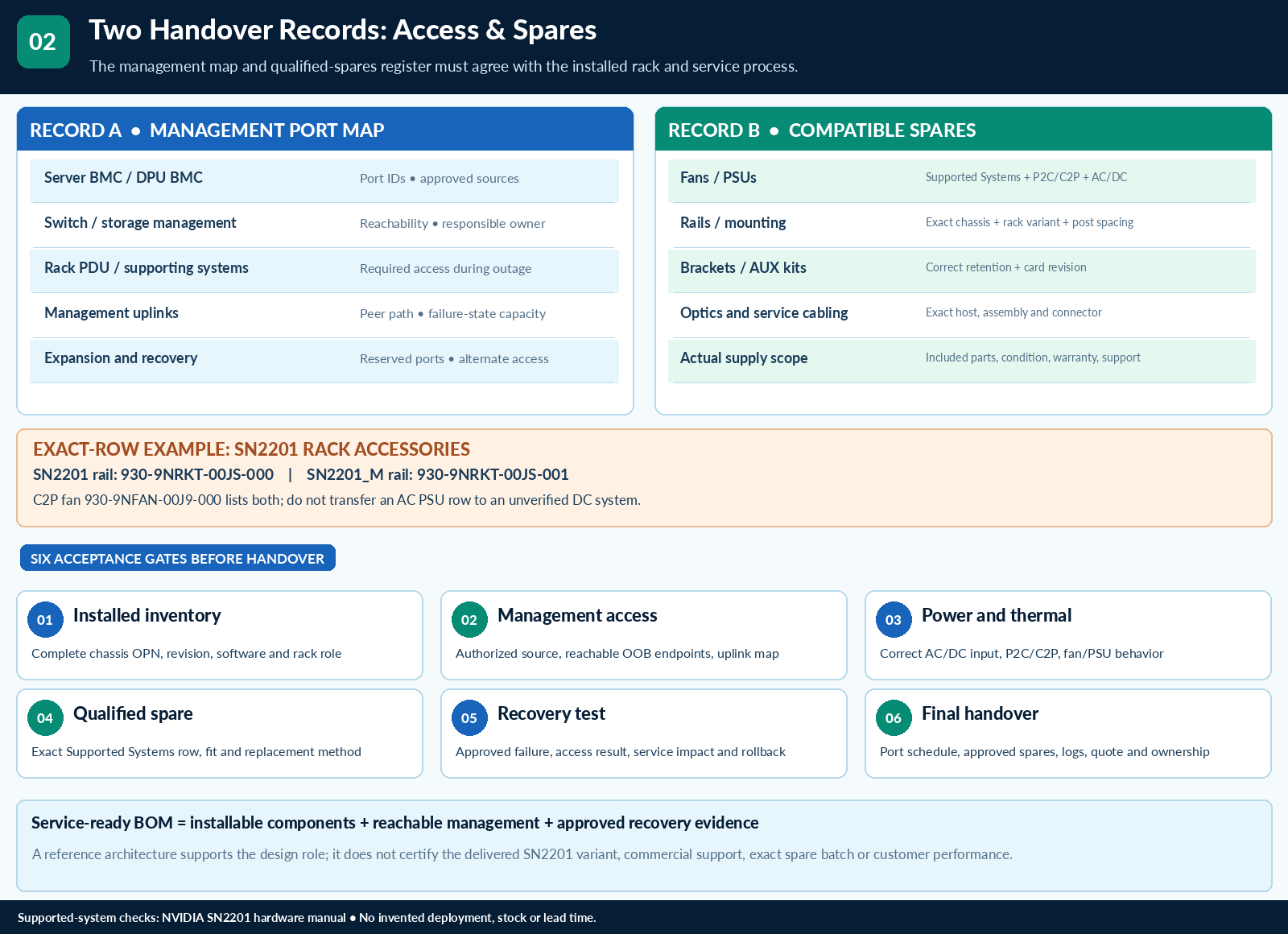This screenshot has height=934, width=1288.
Task: Select the SN2201_M rail 930-9NRKT-00JS-001 part number
Action: point(437,475)
